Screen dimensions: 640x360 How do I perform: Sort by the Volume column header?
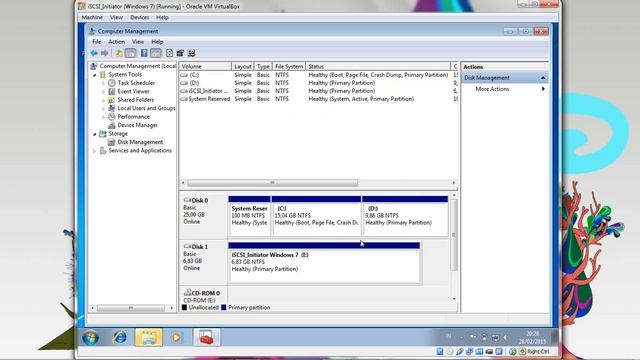coord(205,66)
